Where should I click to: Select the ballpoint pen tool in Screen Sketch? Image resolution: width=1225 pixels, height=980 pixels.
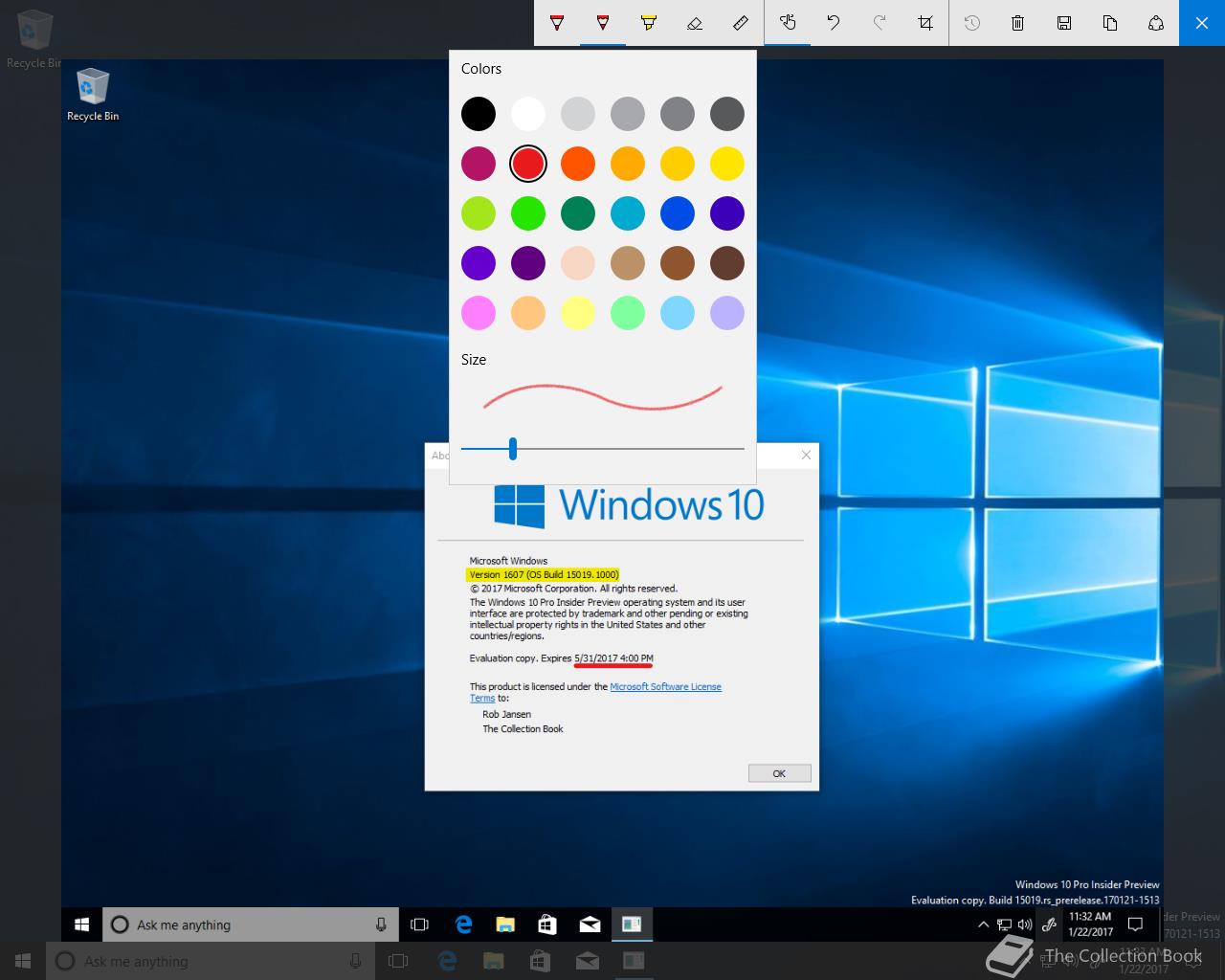[x=557, y=23]
